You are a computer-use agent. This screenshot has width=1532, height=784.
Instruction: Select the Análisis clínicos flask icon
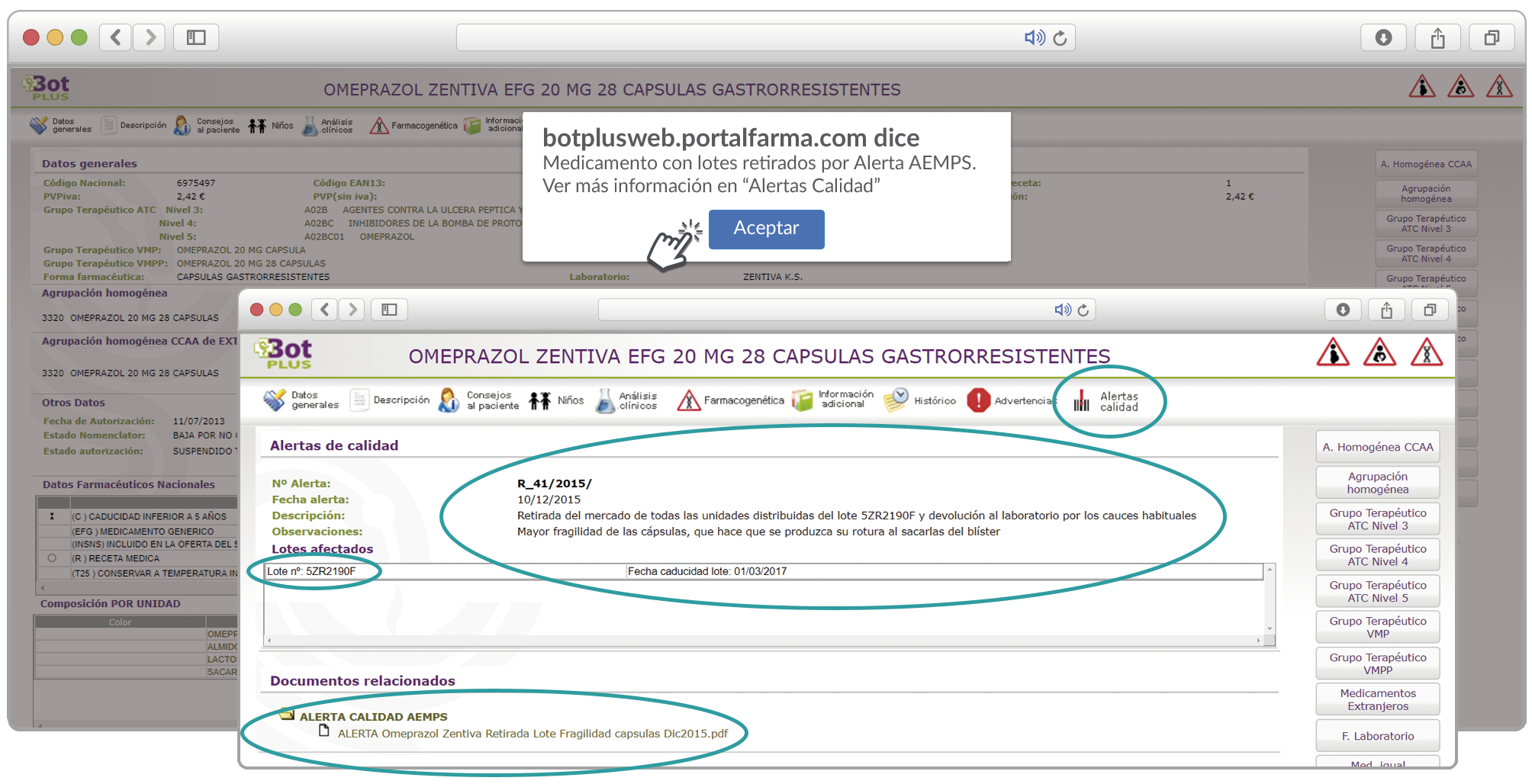(605, 400)
